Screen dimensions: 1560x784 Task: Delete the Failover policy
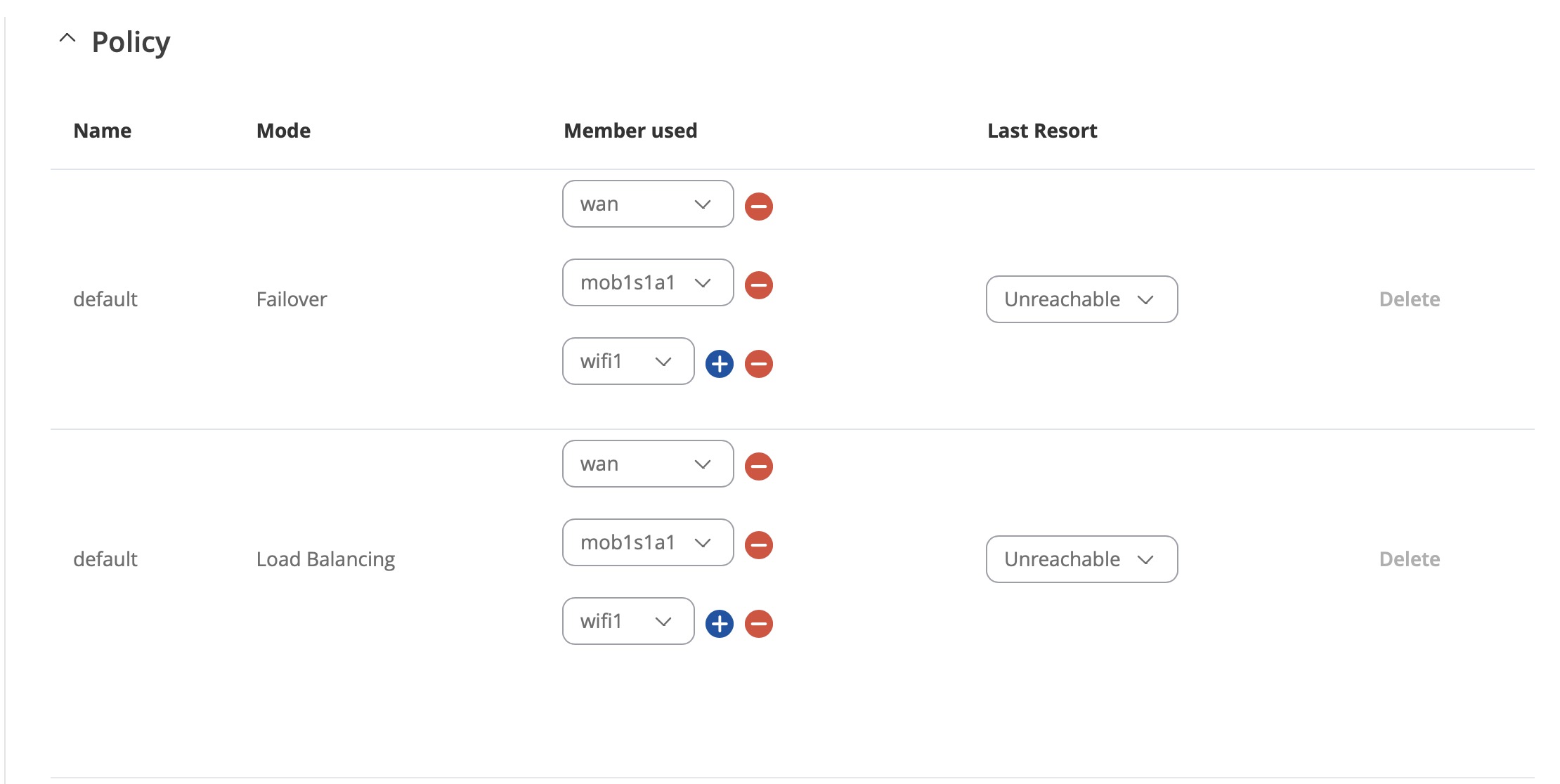tap(1410, 299)
